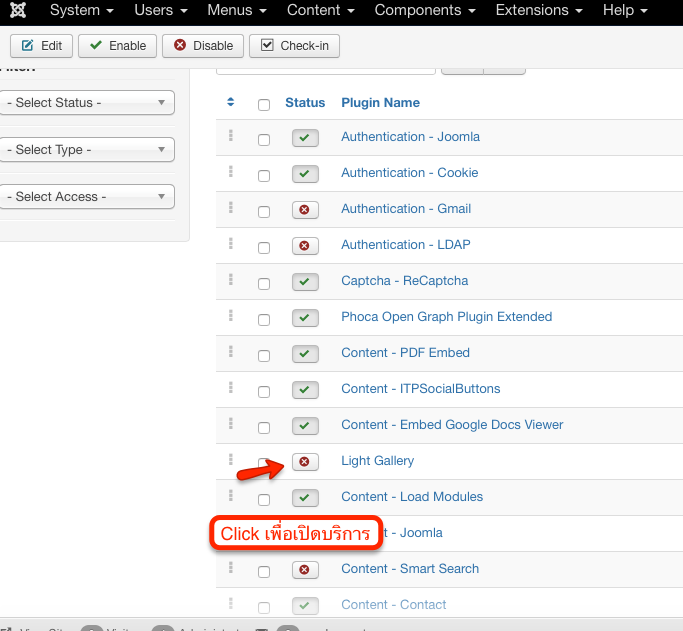
Task: Open the Light Gallery plugin
Action: pyautogui.click(x=377, y=461)
